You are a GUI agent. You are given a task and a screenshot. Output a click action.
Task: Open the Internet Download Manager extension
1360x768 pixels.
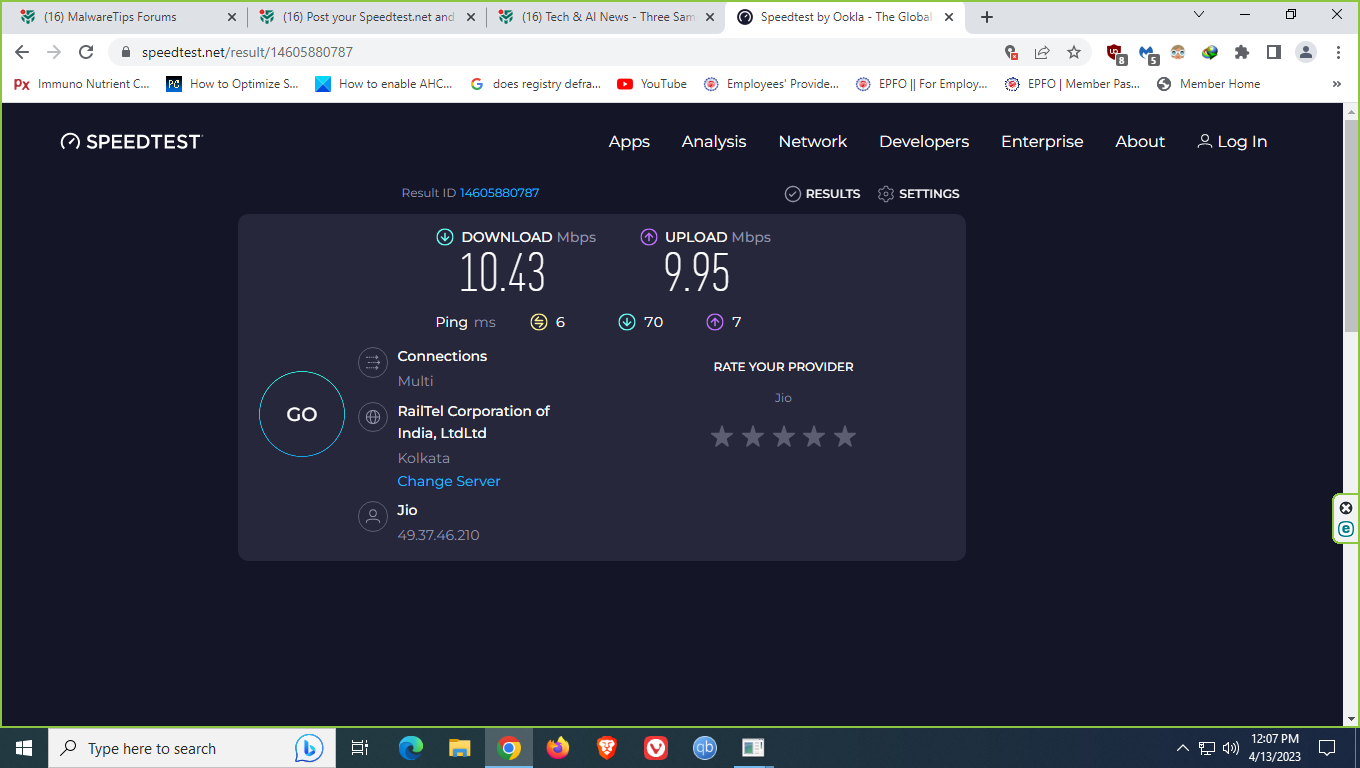1210,52
